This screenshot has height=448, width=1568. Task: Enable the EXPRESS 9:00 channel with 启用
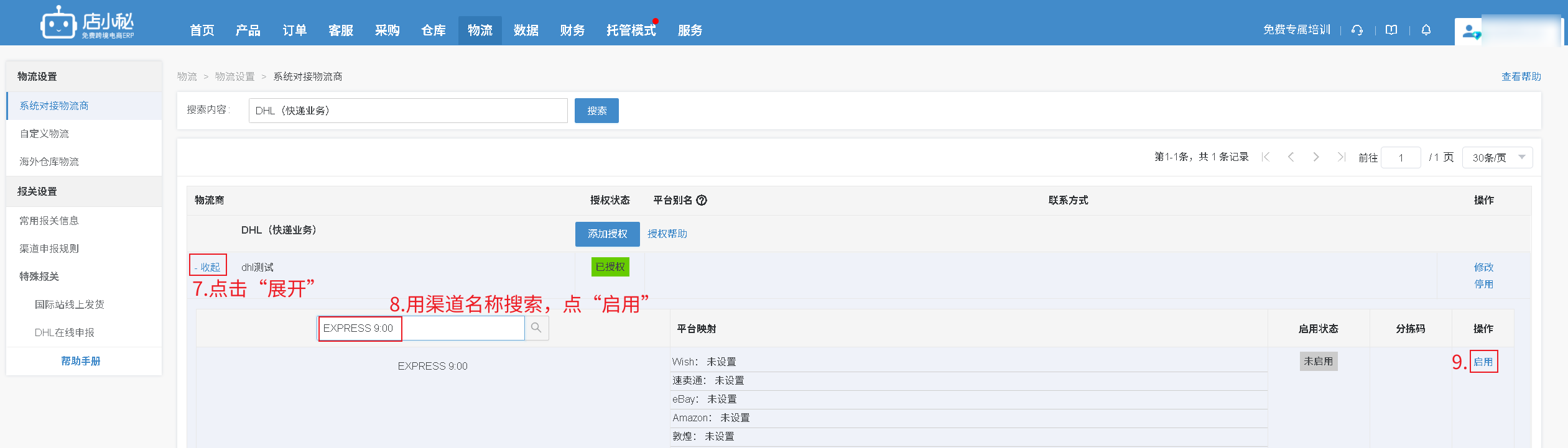pos(1483,362)
